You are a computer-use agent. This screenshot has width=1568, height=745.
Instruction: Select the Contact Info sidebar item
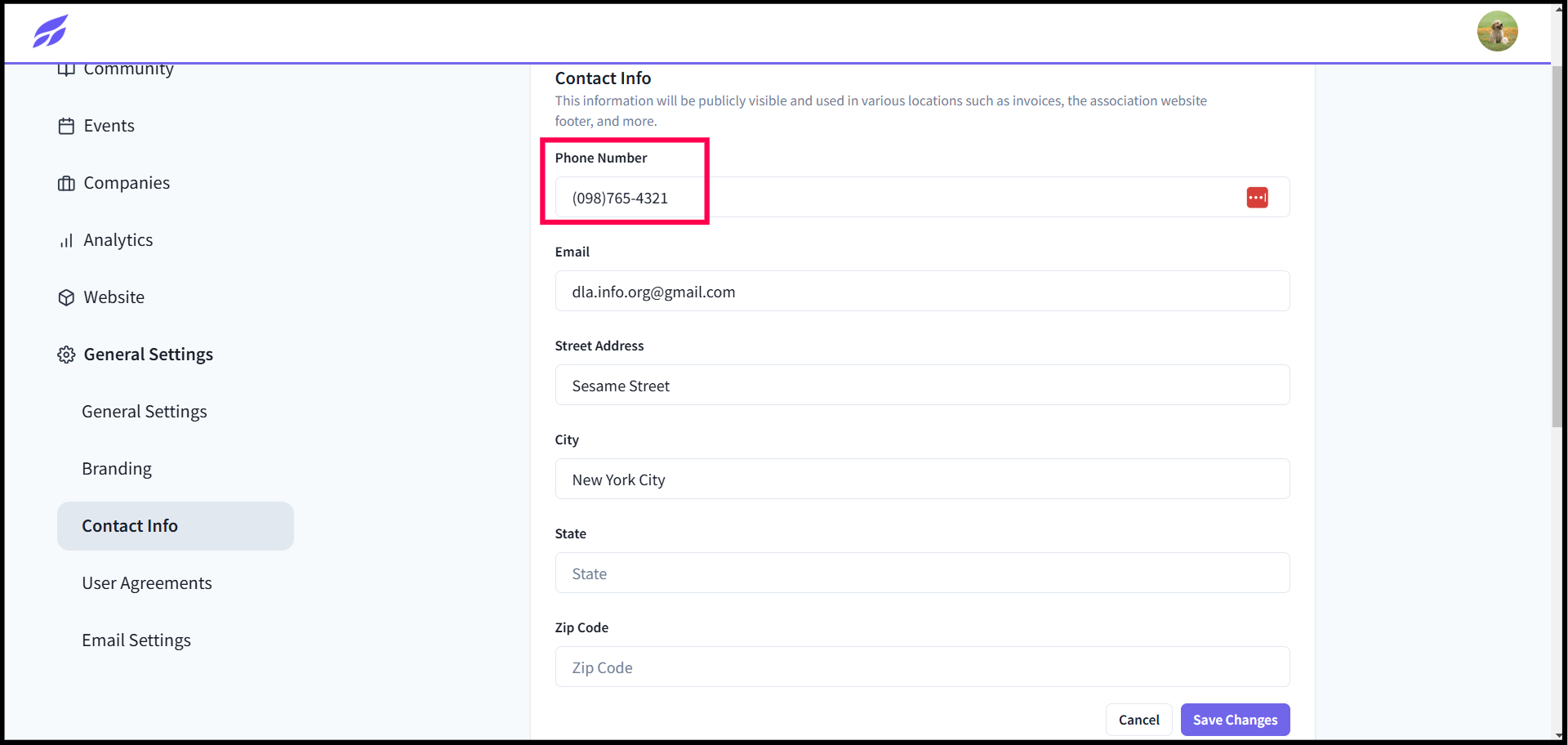point(176,526)
